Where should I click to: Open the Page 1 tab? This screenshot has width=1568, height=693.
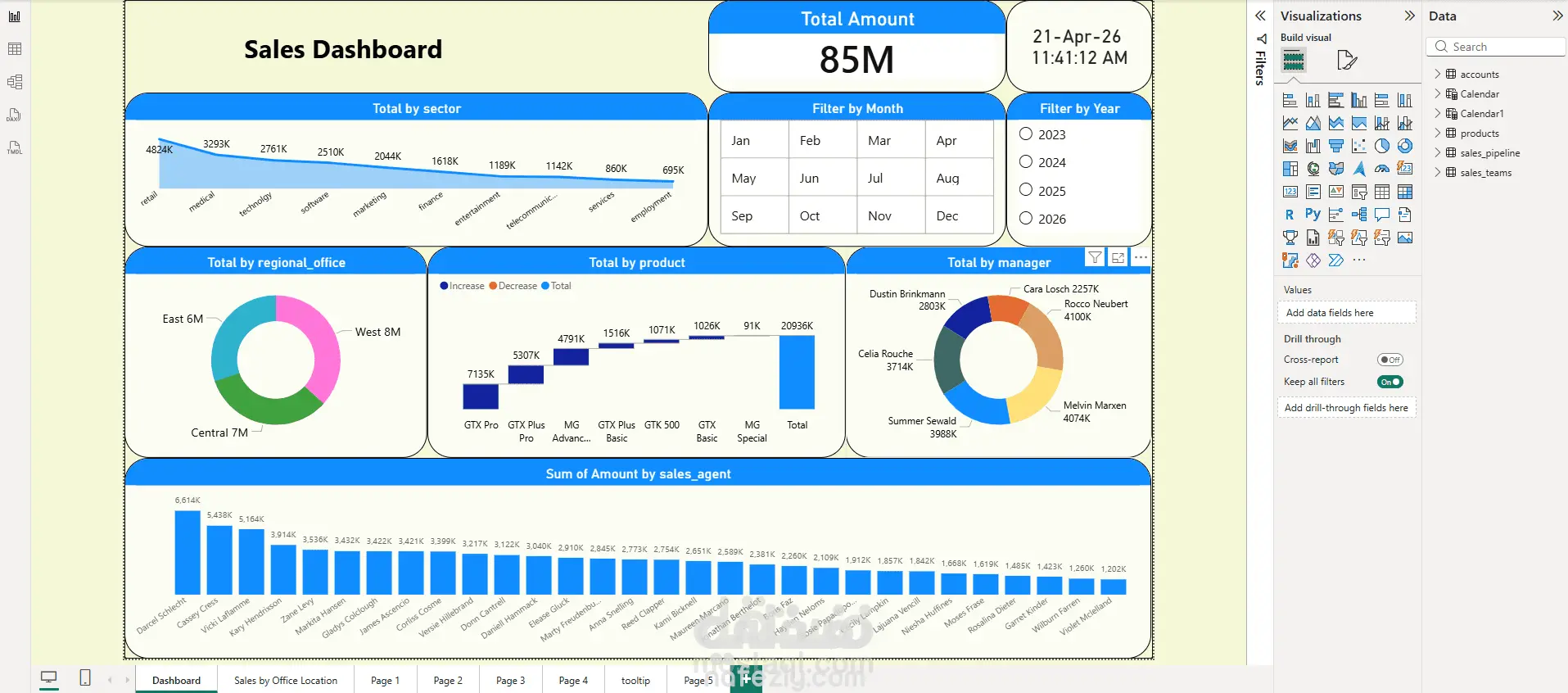tap(385, 680)
